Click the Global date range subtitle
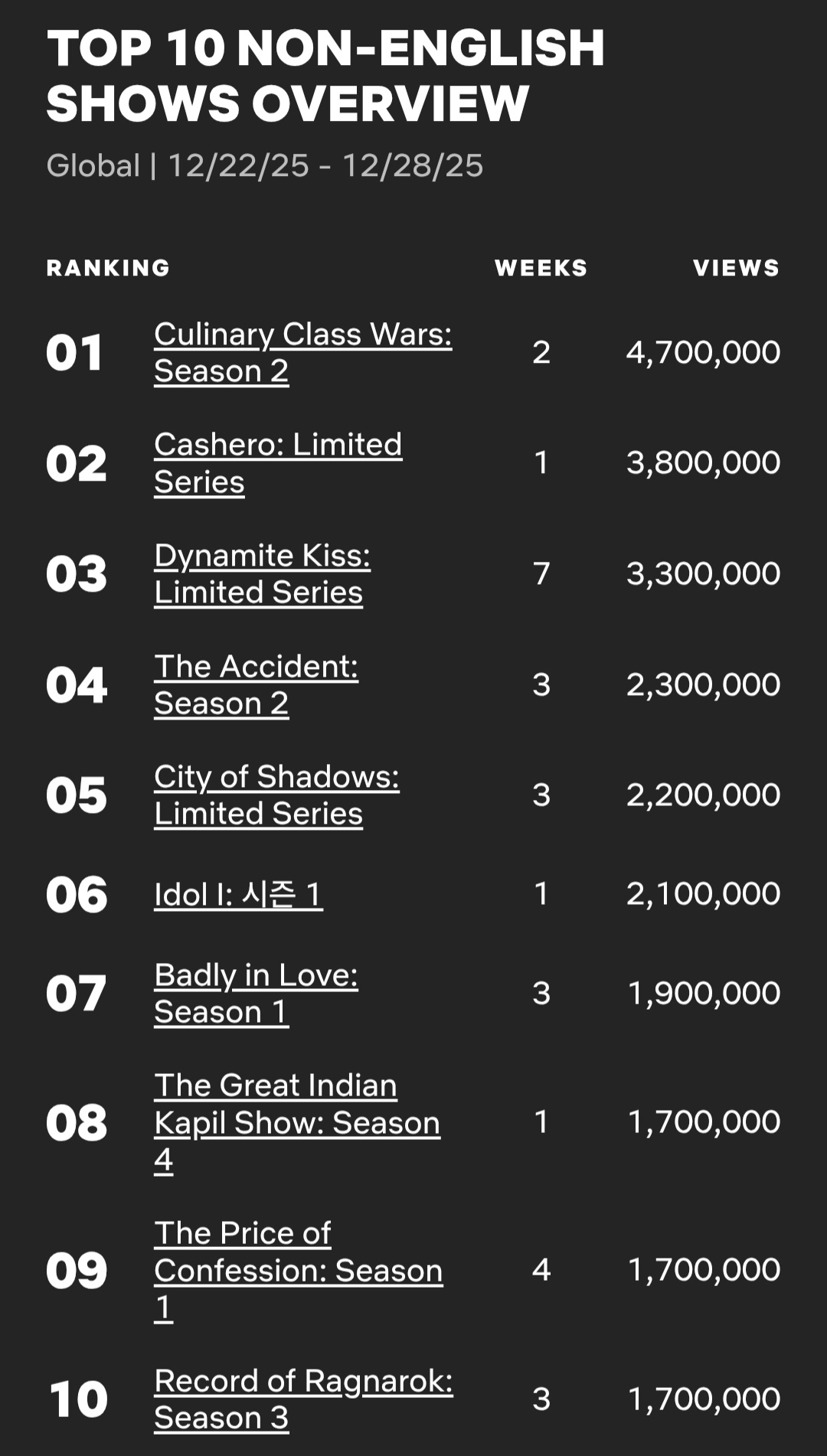827x1456 pixels. pyautogui.click(x=265, y=165)
